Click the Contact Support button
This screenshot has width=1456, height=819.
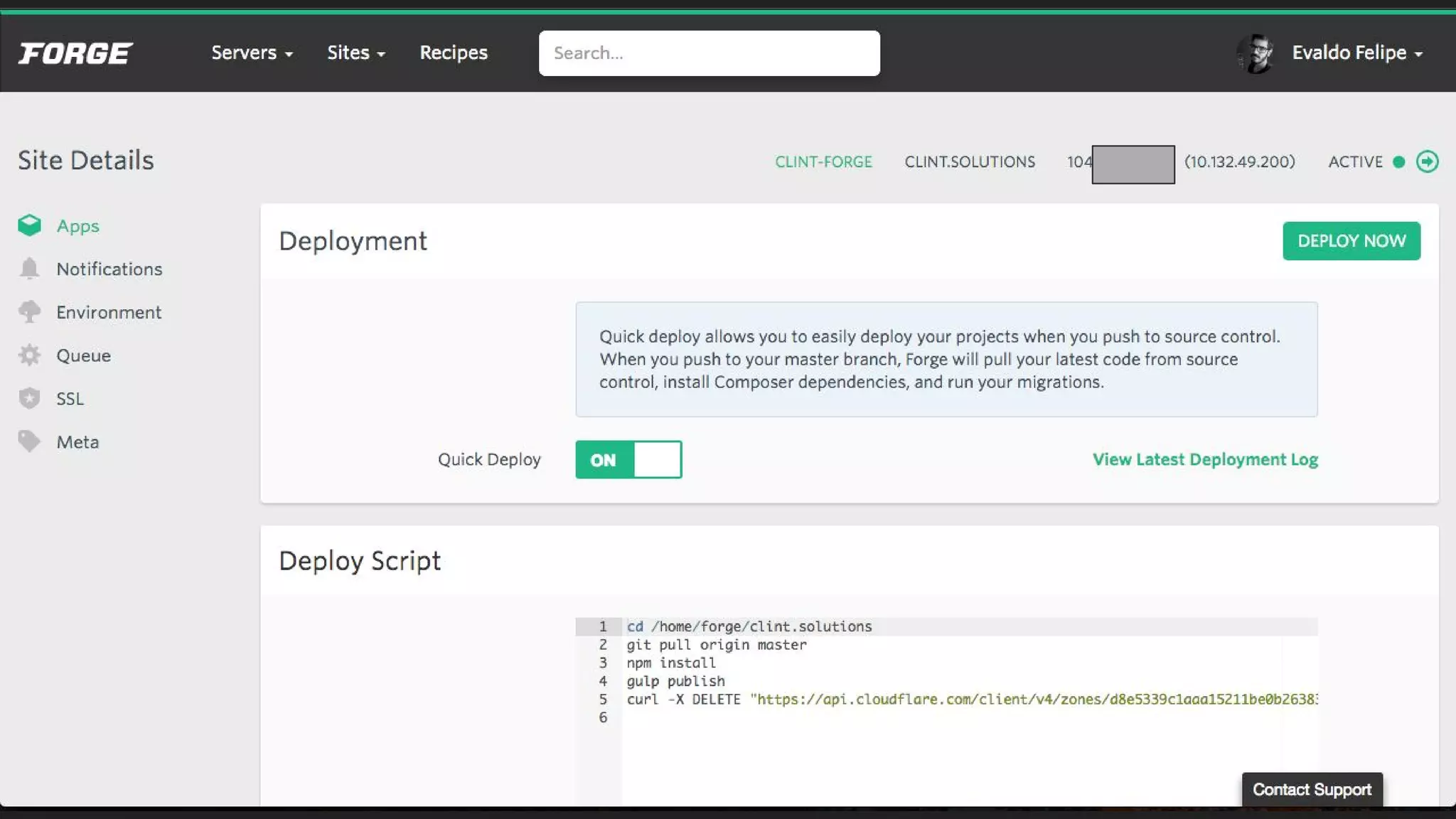1312,789
